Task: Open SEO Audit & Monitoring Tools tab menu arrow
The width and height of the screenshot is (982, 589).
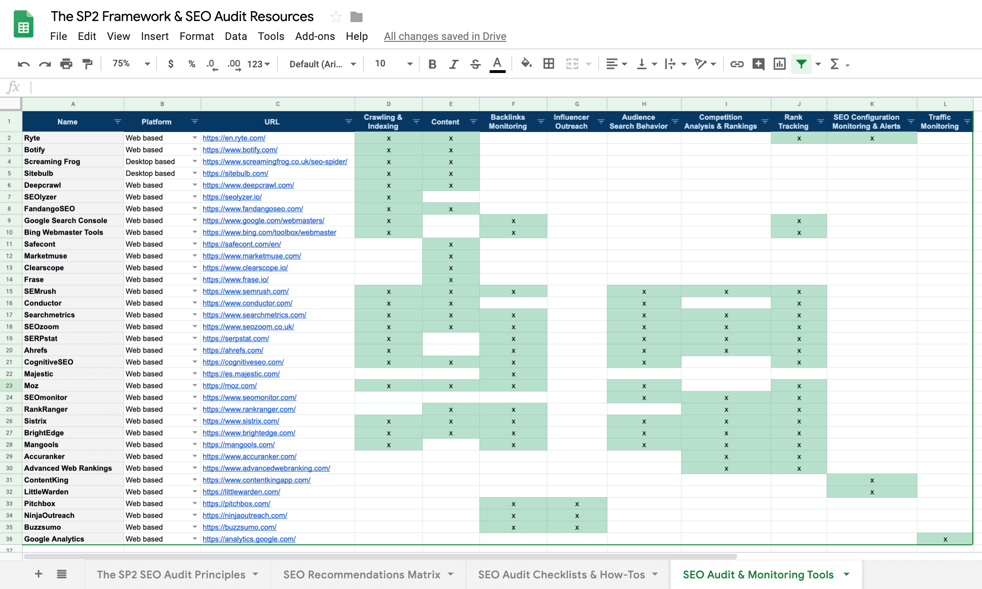Action: click(846, 575)
